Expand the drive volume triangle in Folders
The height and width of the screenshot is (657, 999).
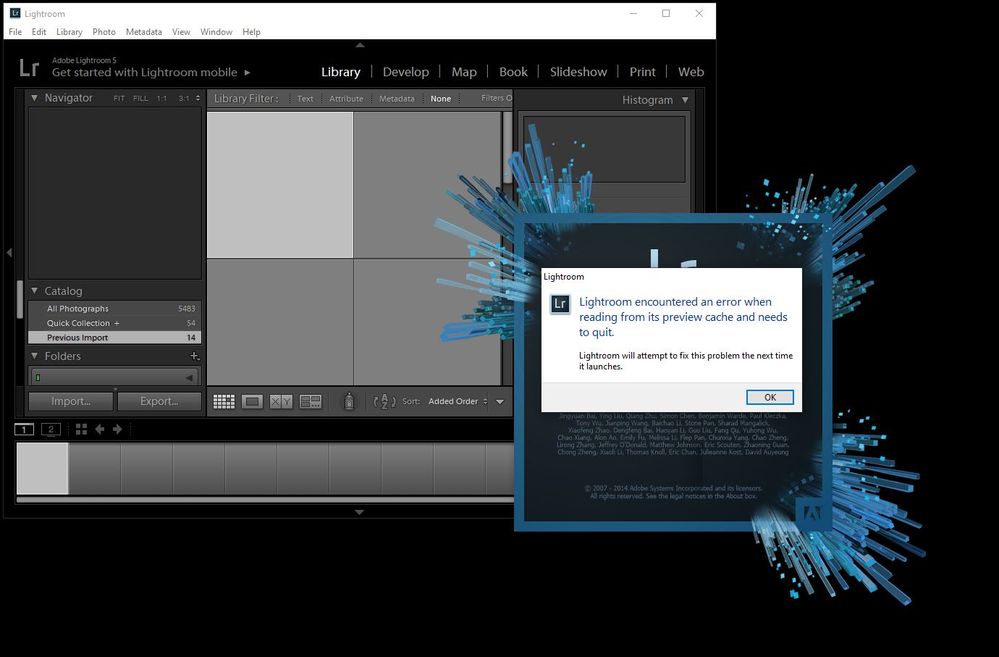click(x=189, y=378)
